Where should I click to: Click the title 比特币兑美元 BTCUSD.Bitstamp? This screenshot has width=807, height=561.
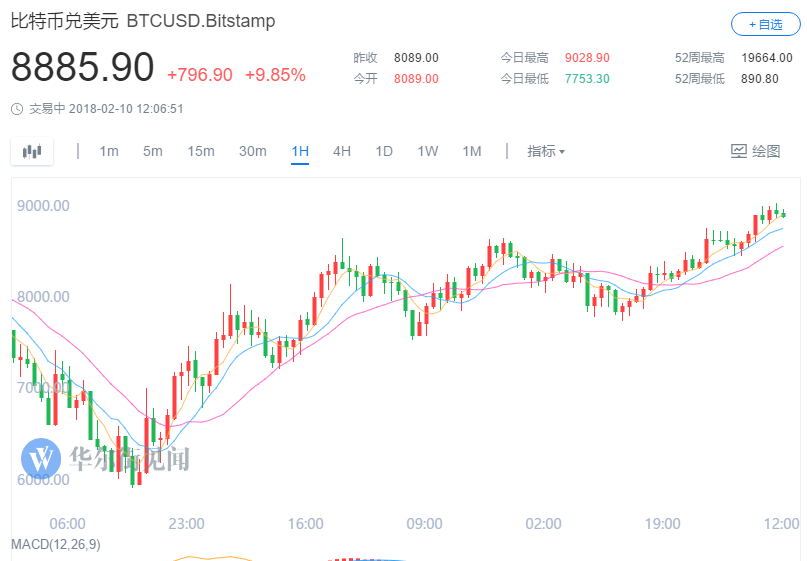[x=143, y=21]
